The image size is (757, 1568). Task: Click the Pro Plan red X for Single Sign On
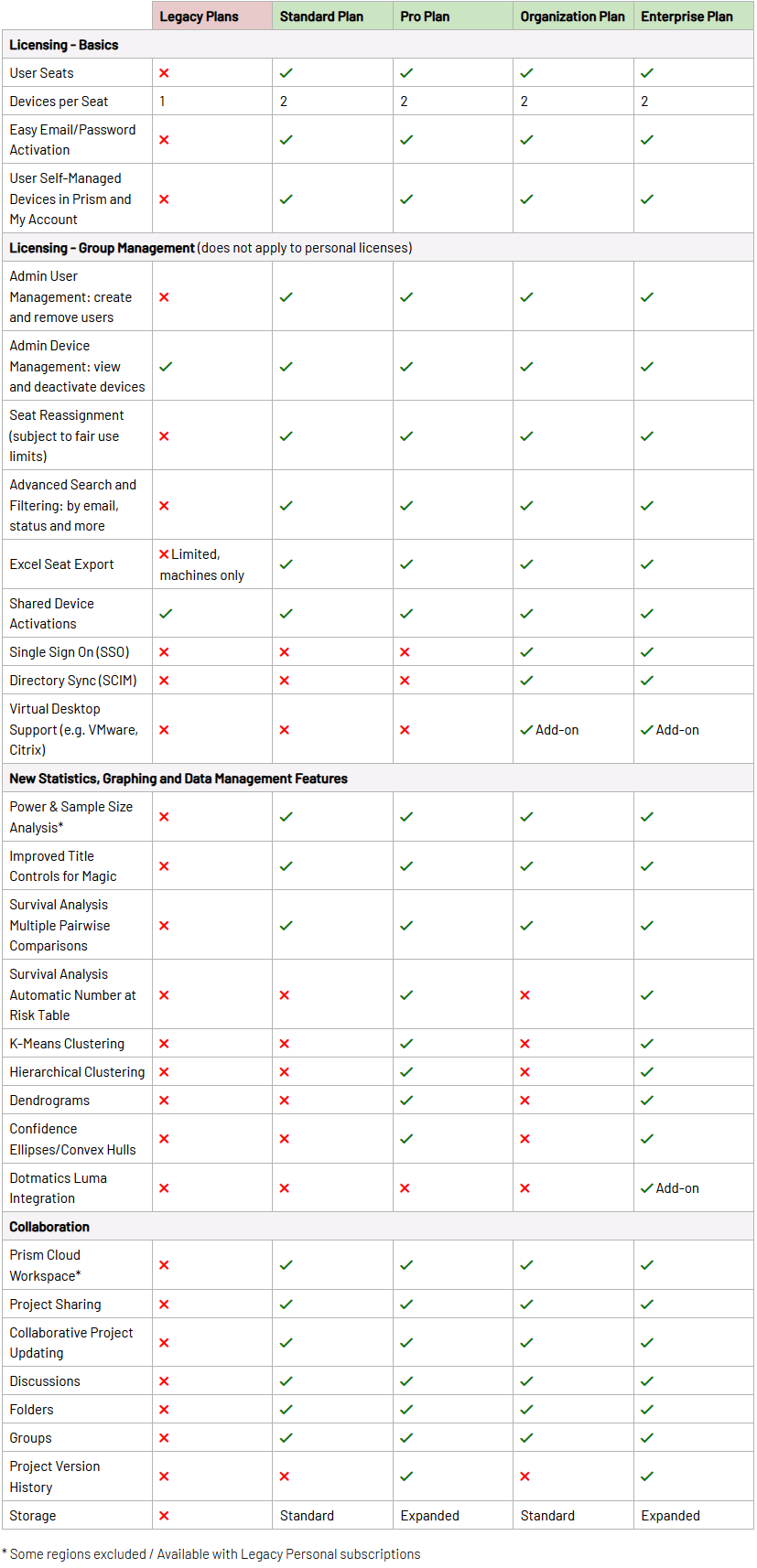405,652
